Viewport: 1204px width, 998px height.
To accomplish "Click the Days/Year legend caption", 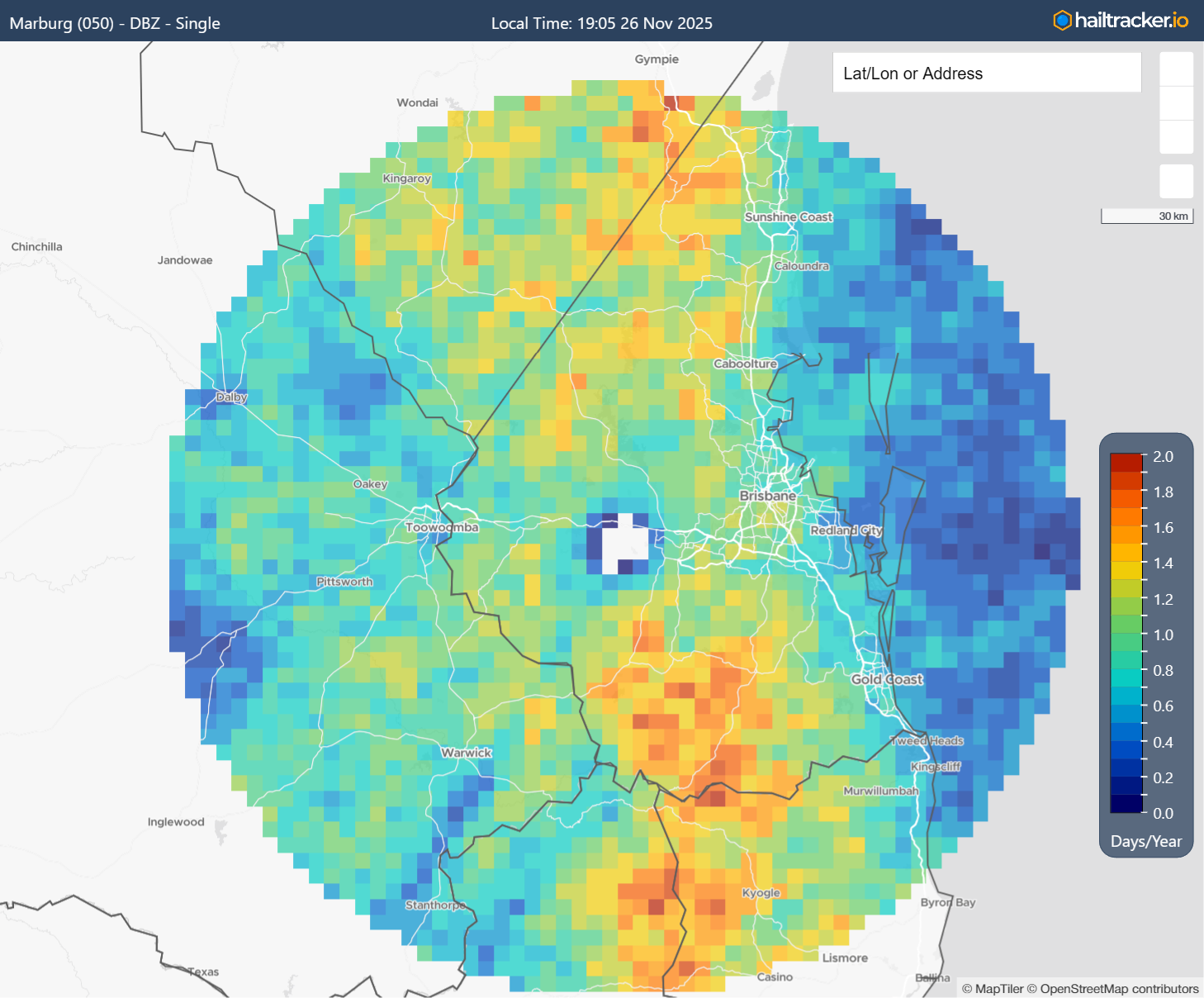I will click(x=1145, y=841).
